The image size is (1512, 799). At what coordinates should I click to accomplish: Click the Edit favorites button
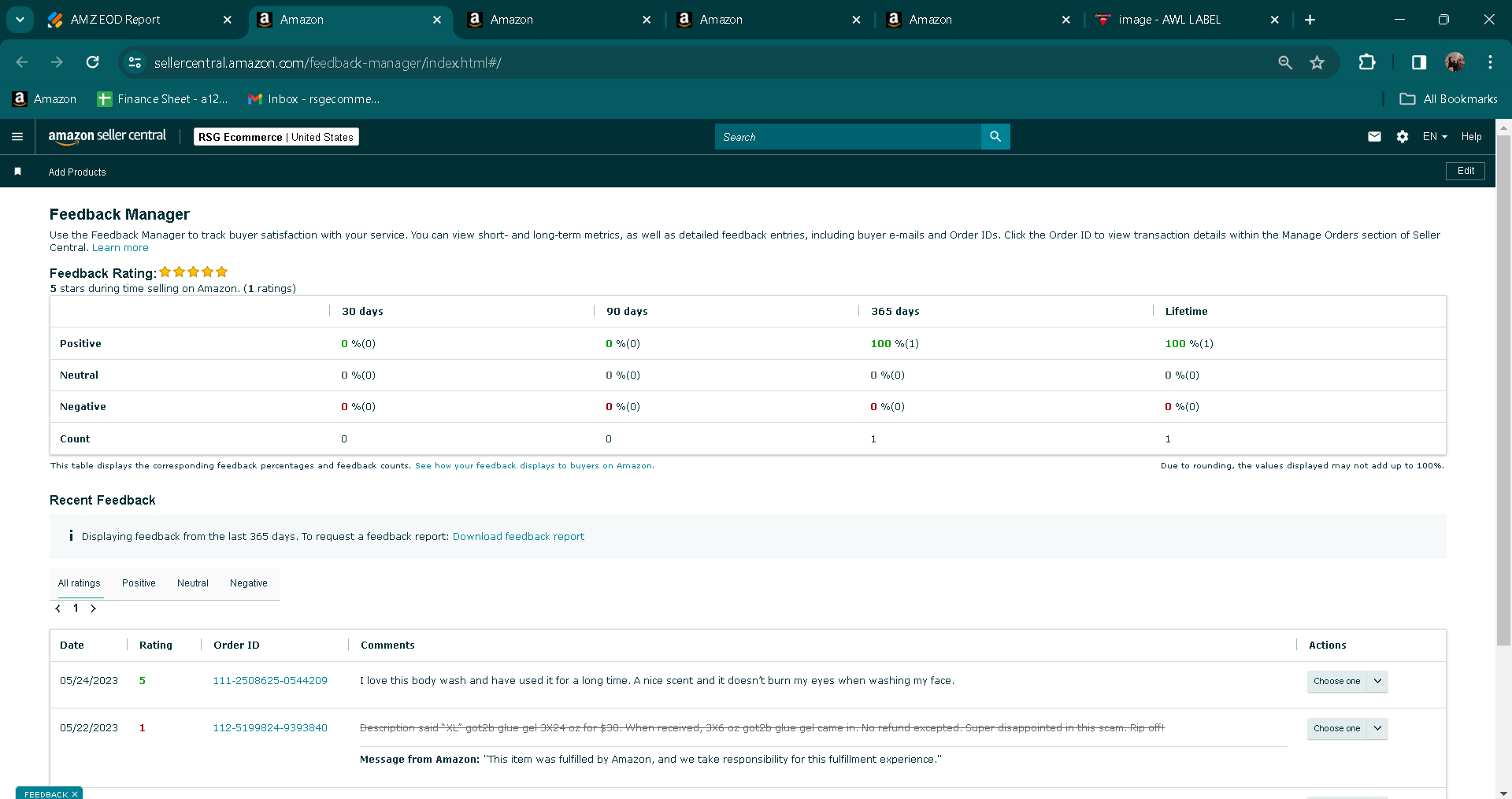coord(1466,171)
